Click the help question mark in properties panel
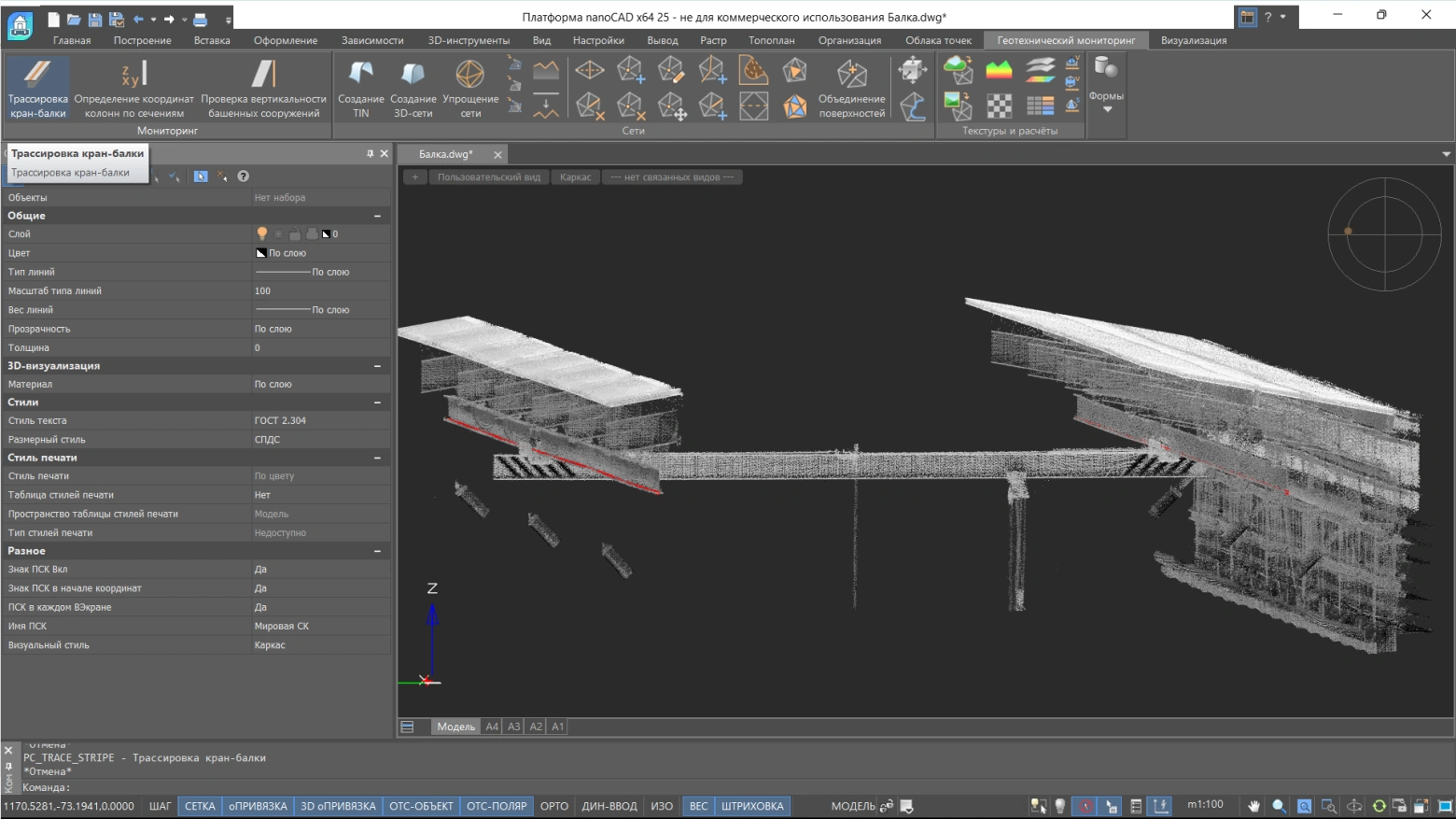The height and width of the screenshot is (819, 1456). tap(243, 177)
